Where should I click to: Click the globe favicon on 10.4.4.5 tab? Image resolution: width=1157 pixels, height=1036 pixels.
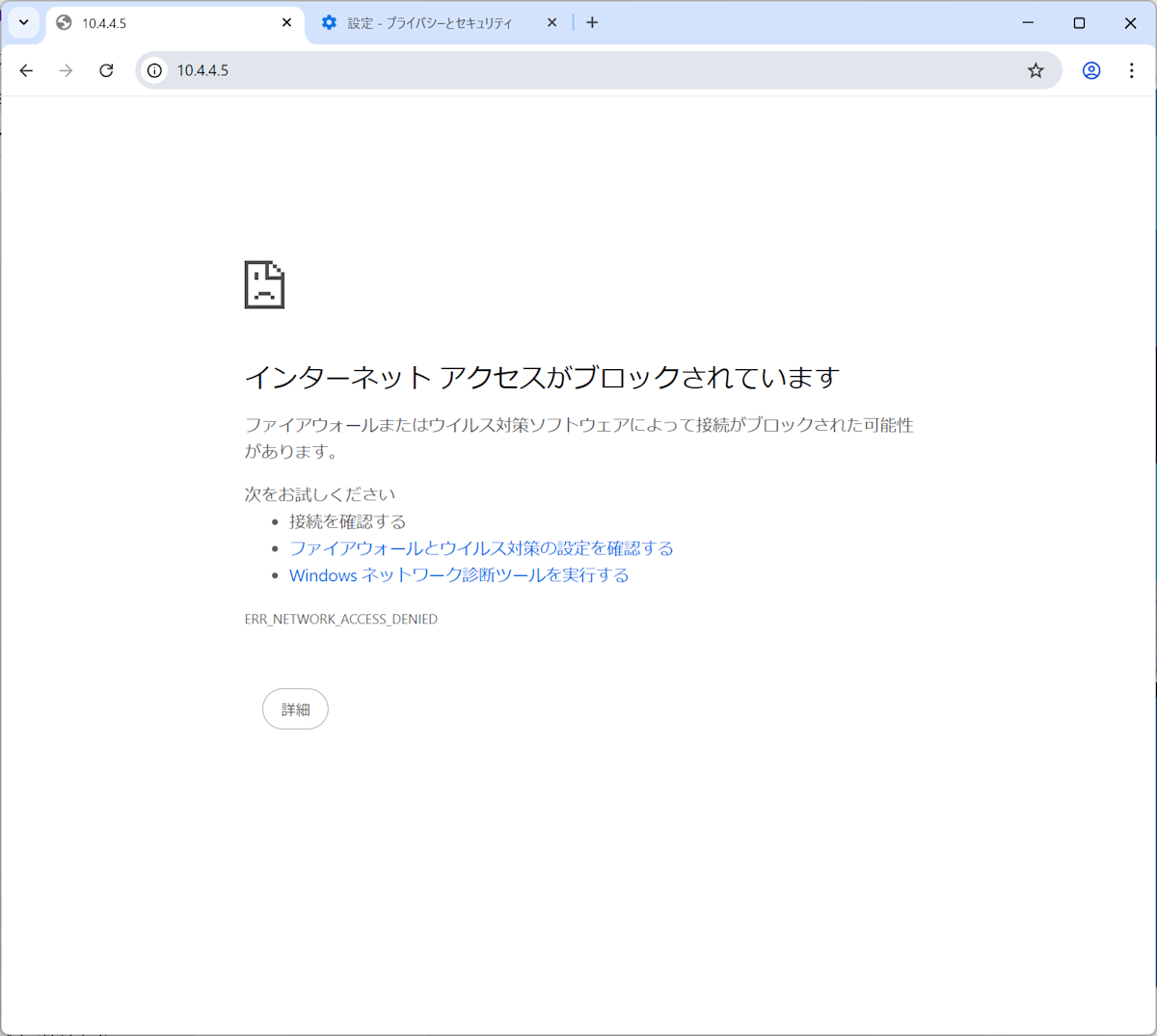(64, 22)
